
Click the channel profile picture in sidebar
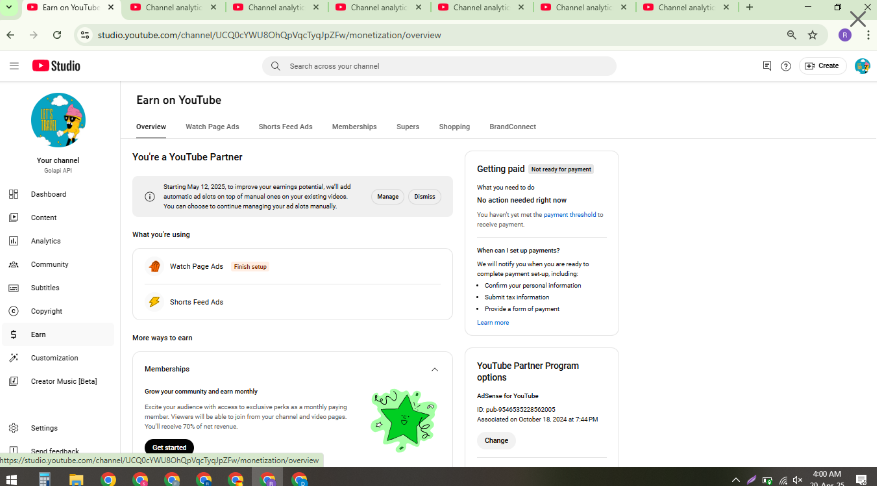pyautogui.click(x=58, y=120)
